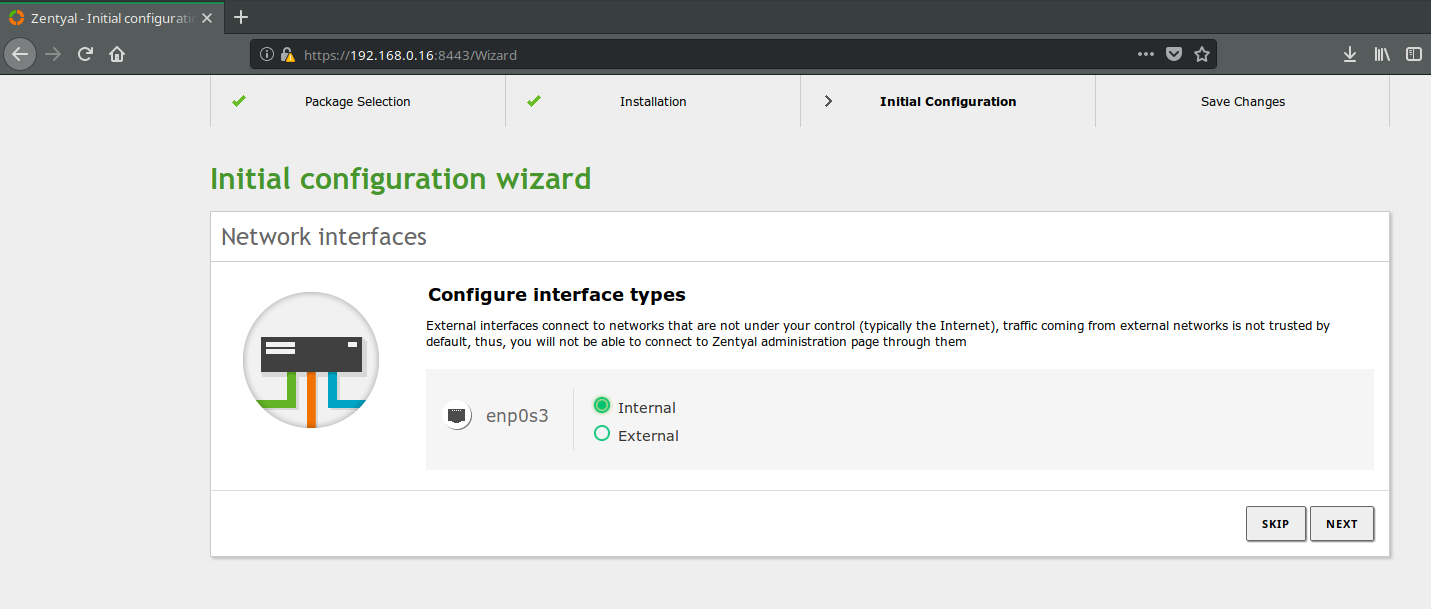View site security lock information
The image size is (1431, 609).
[x=287, y=55]
